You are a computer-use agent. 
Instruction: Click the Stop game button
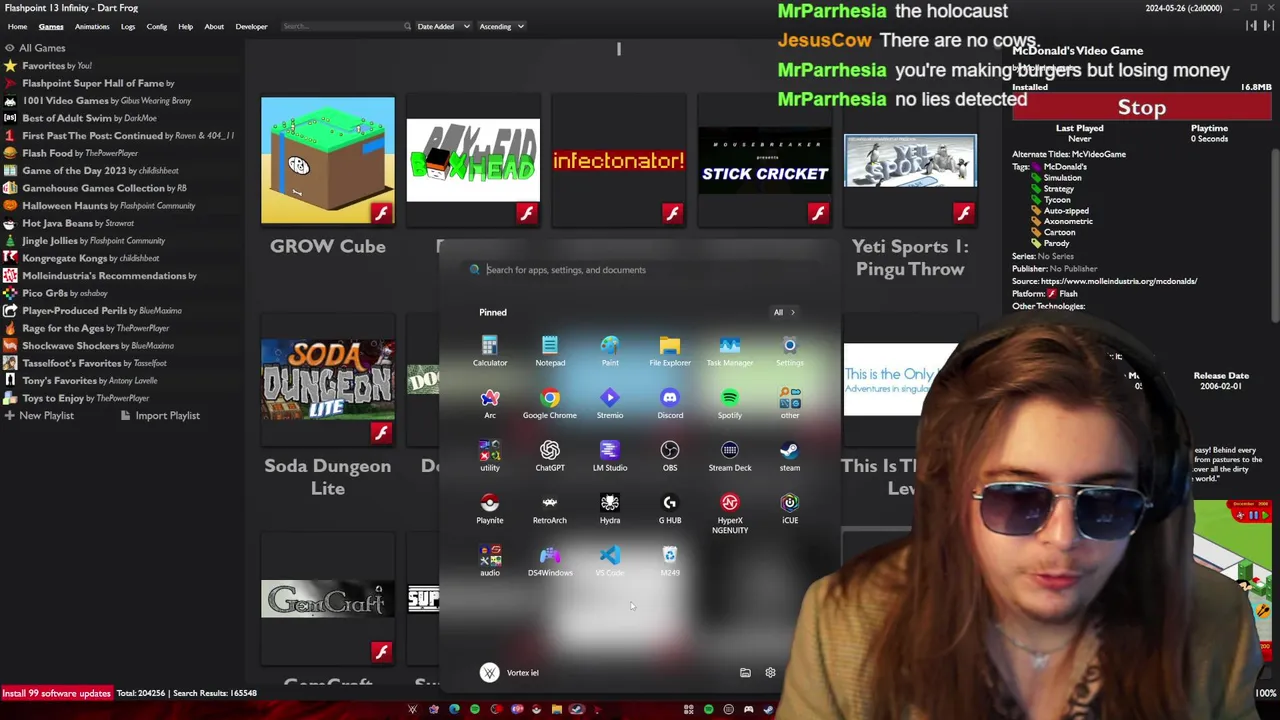pos(1141,107)
